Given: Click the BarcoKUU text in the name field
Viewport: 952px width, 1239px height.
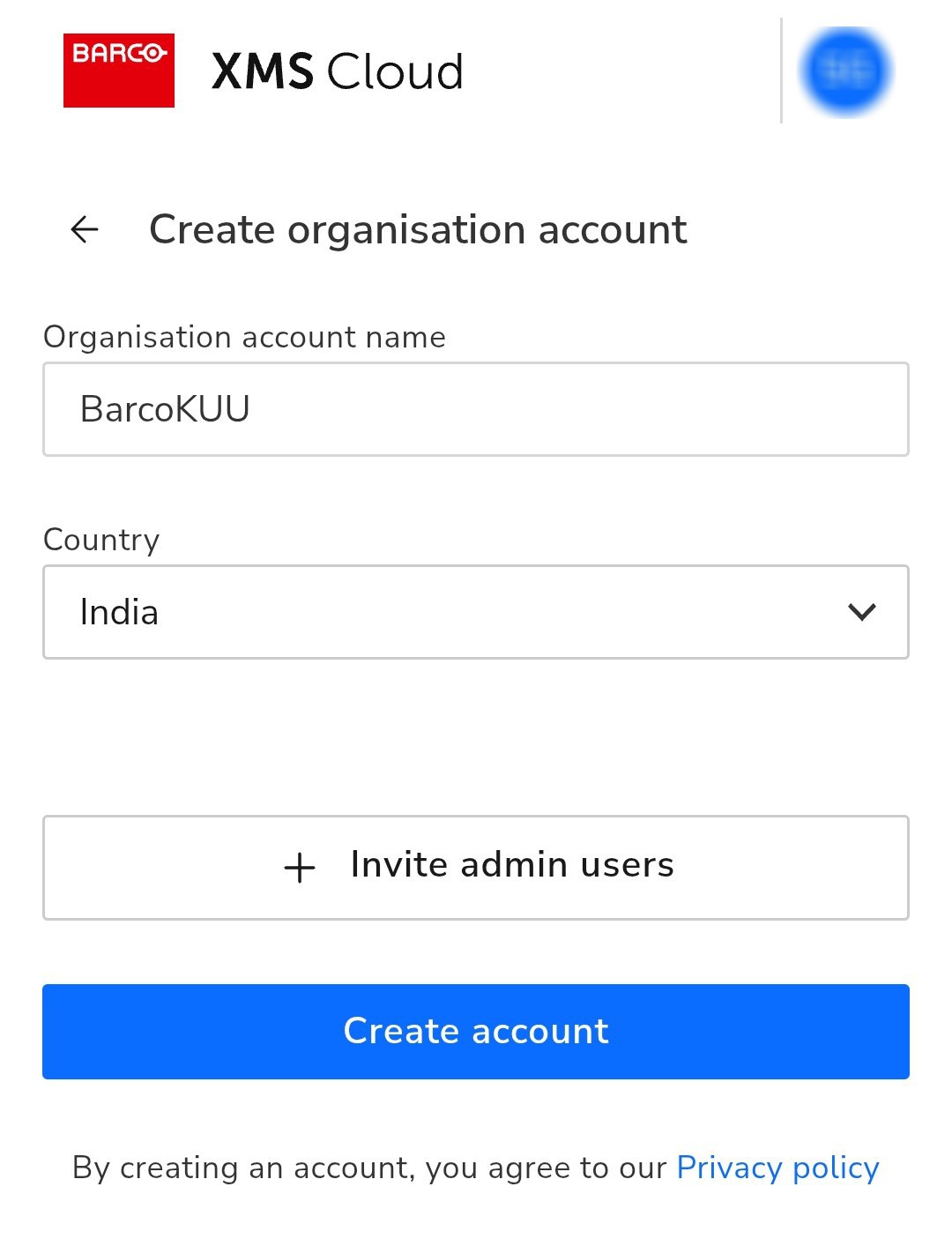Looking at the screenshot, I should (x=165, y=409).
